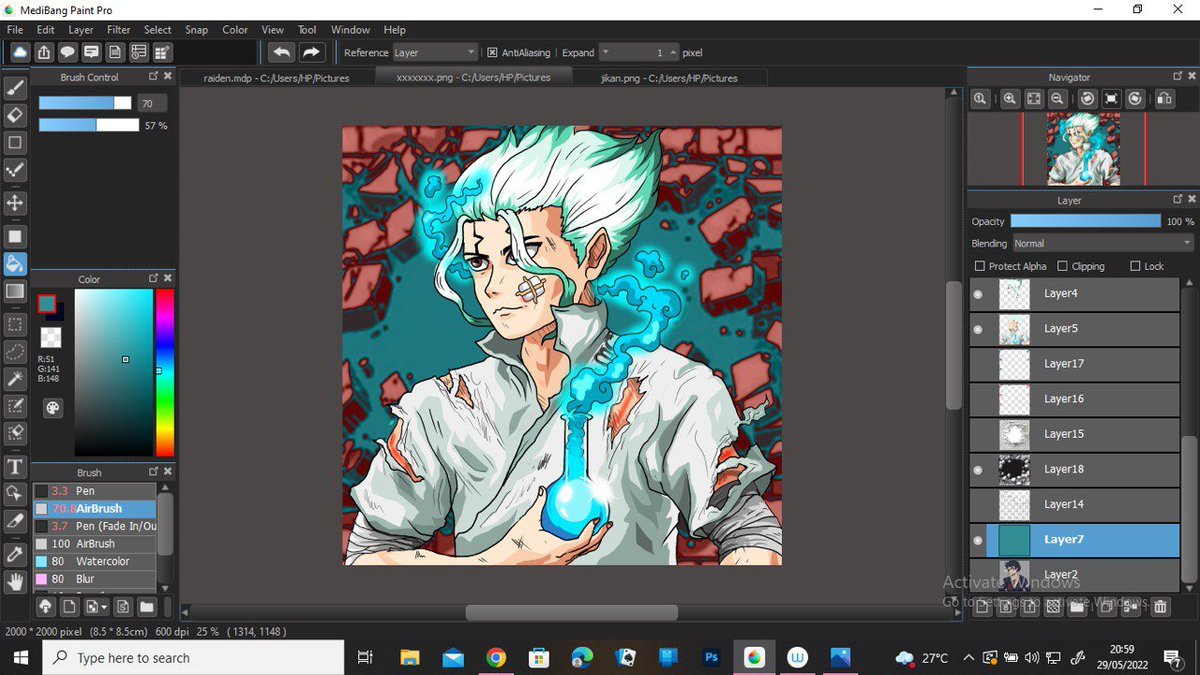Switch to the raiden.mdp tab
The width and height of the screenshot is (1200, 675).
point(277,77)
